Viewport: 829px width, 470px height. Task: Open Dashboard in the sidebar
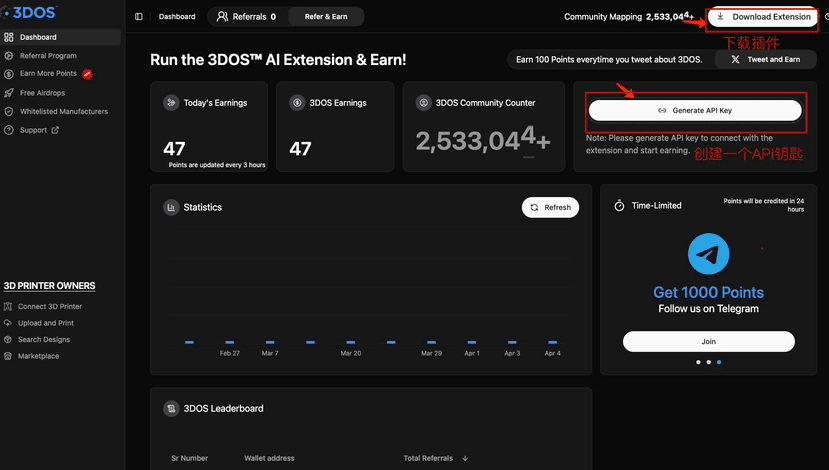tap(60, 37)
